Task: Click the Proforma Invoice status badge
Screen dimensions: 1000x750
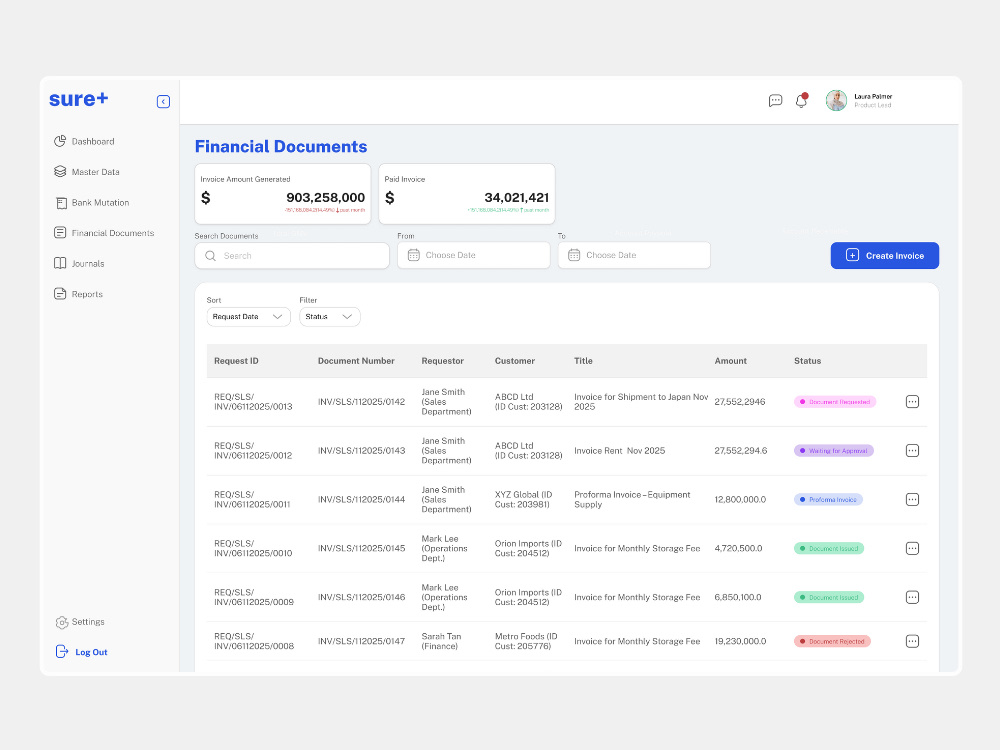Action: click(x=828, y=499)
